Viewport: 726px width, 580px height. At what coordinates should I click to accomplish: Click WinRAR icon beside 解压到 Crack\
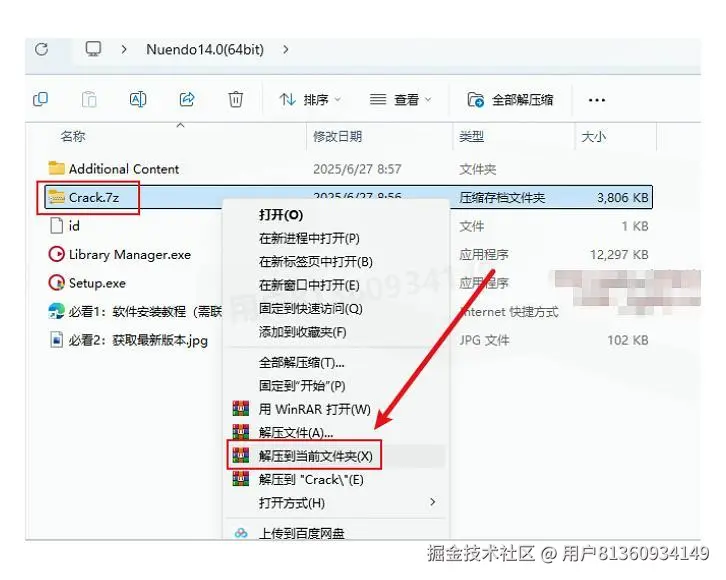pyautogui.click(x=241, y=479)
